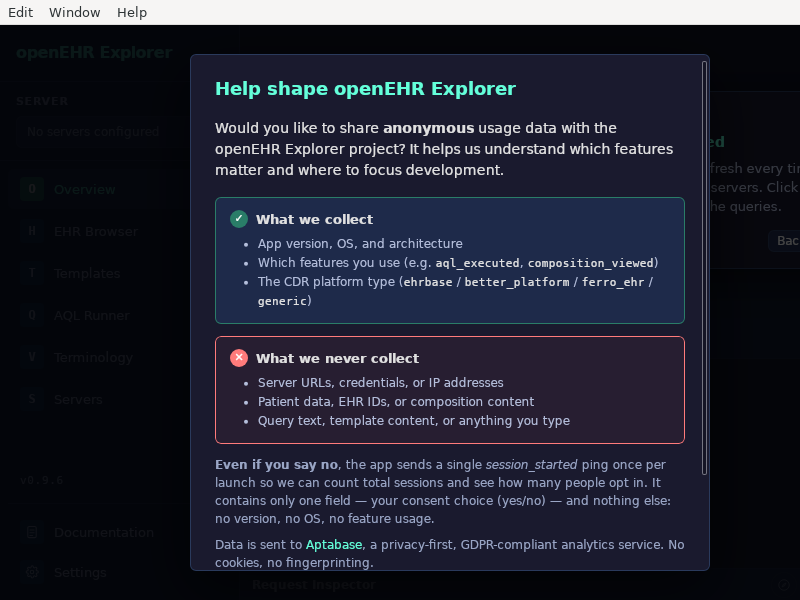
Task: Click the Settings gear icon
Action: pyautogui.click(x=32, y=572)
